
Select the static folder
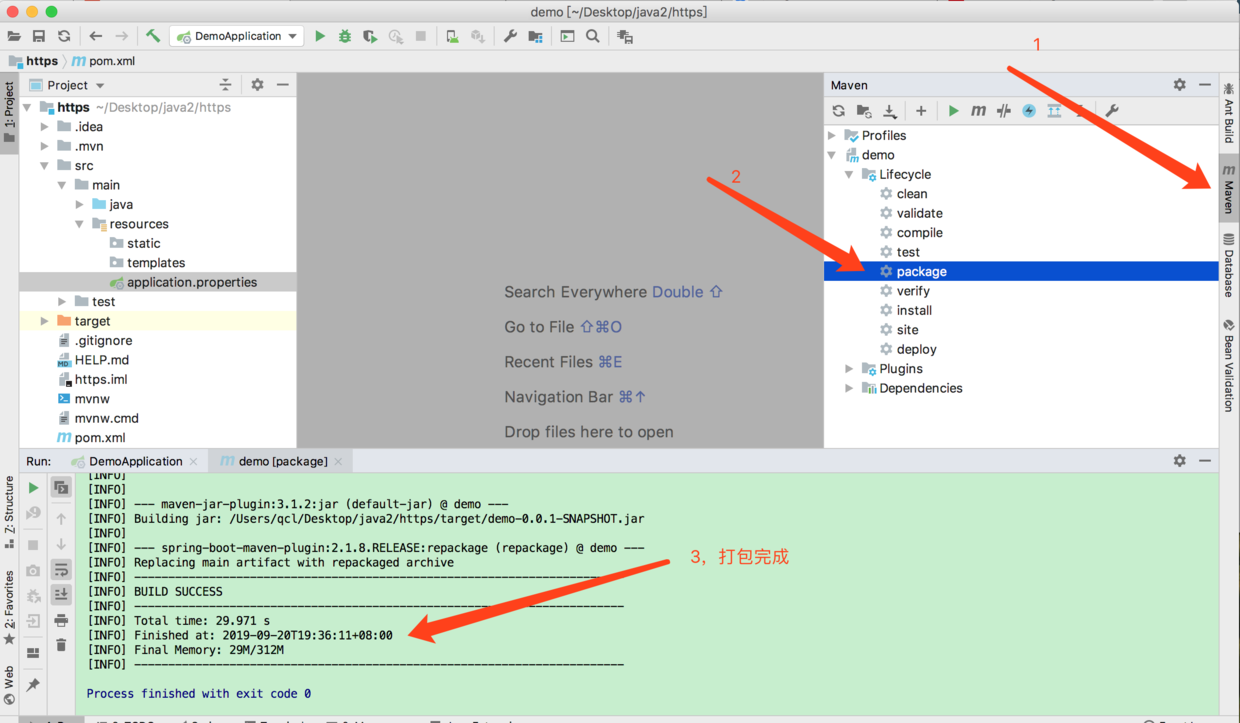134,243
